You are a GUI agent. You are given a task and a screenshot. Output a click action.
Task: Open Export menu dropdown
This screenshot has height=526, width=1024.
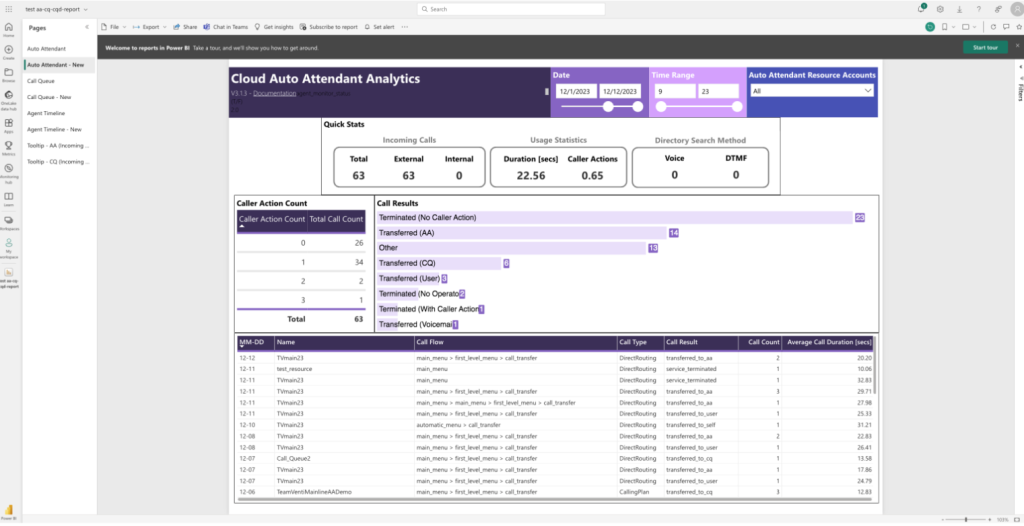click(150, 27)
